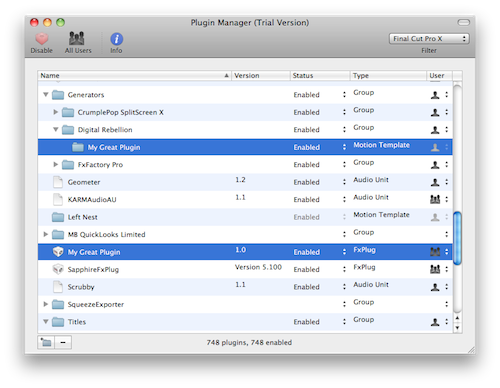This screenshot has height=388, width=500.
Task: Click the Generators folder icon
Action: (58, 95)
